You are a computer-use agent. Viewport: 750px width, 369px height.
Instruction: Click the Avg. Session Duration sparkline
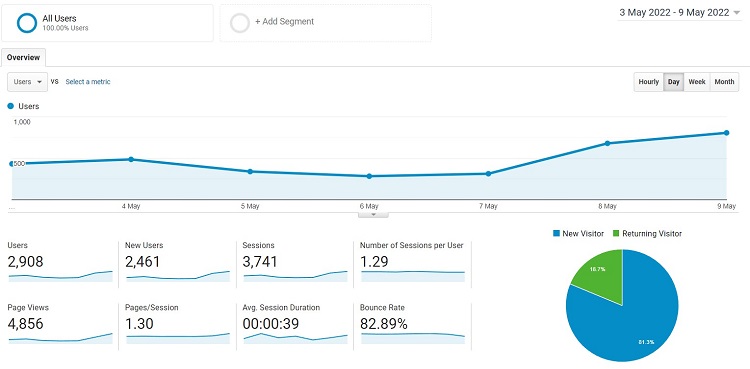(296, 338)
